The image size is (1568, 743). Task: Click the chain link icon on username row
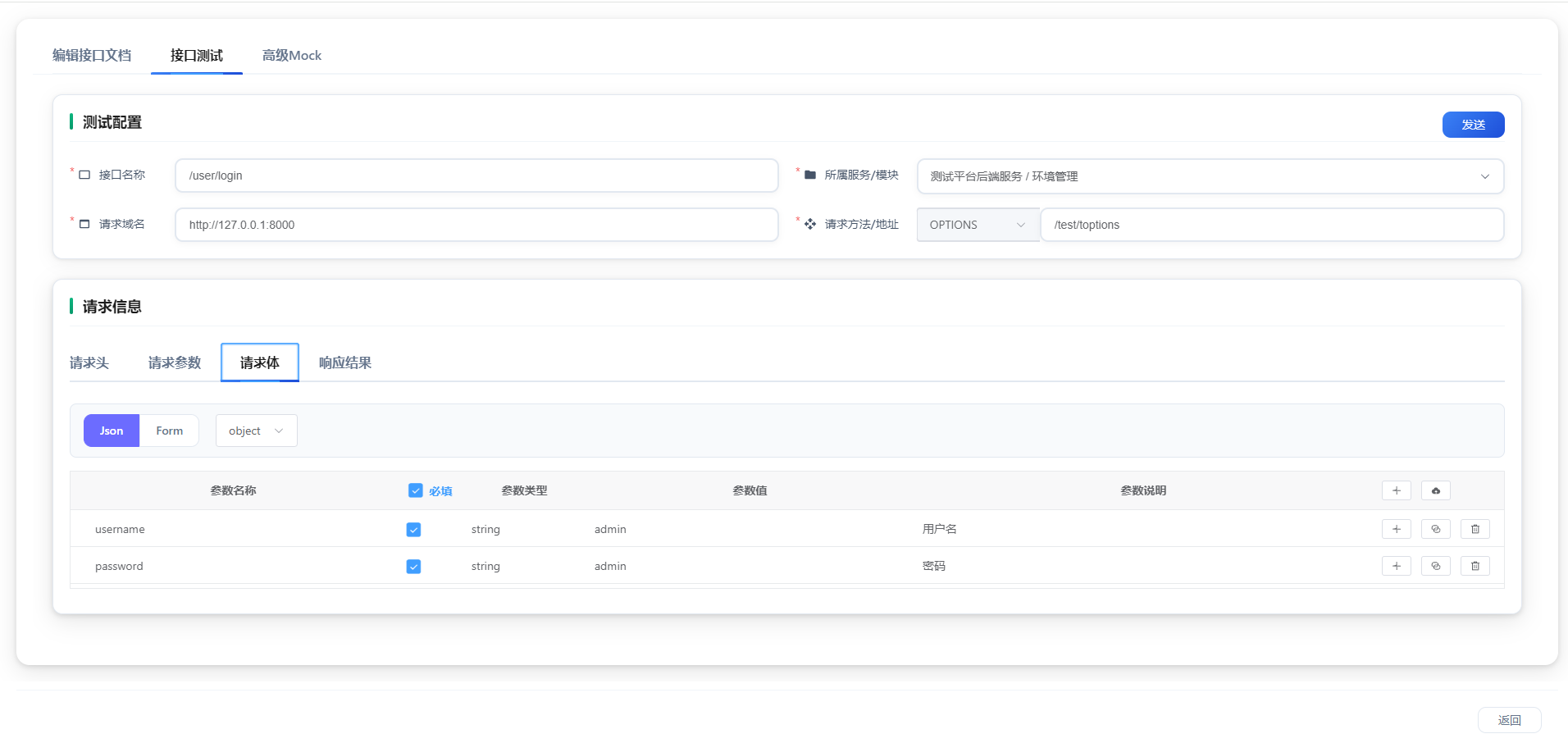tap(1435, 529)
